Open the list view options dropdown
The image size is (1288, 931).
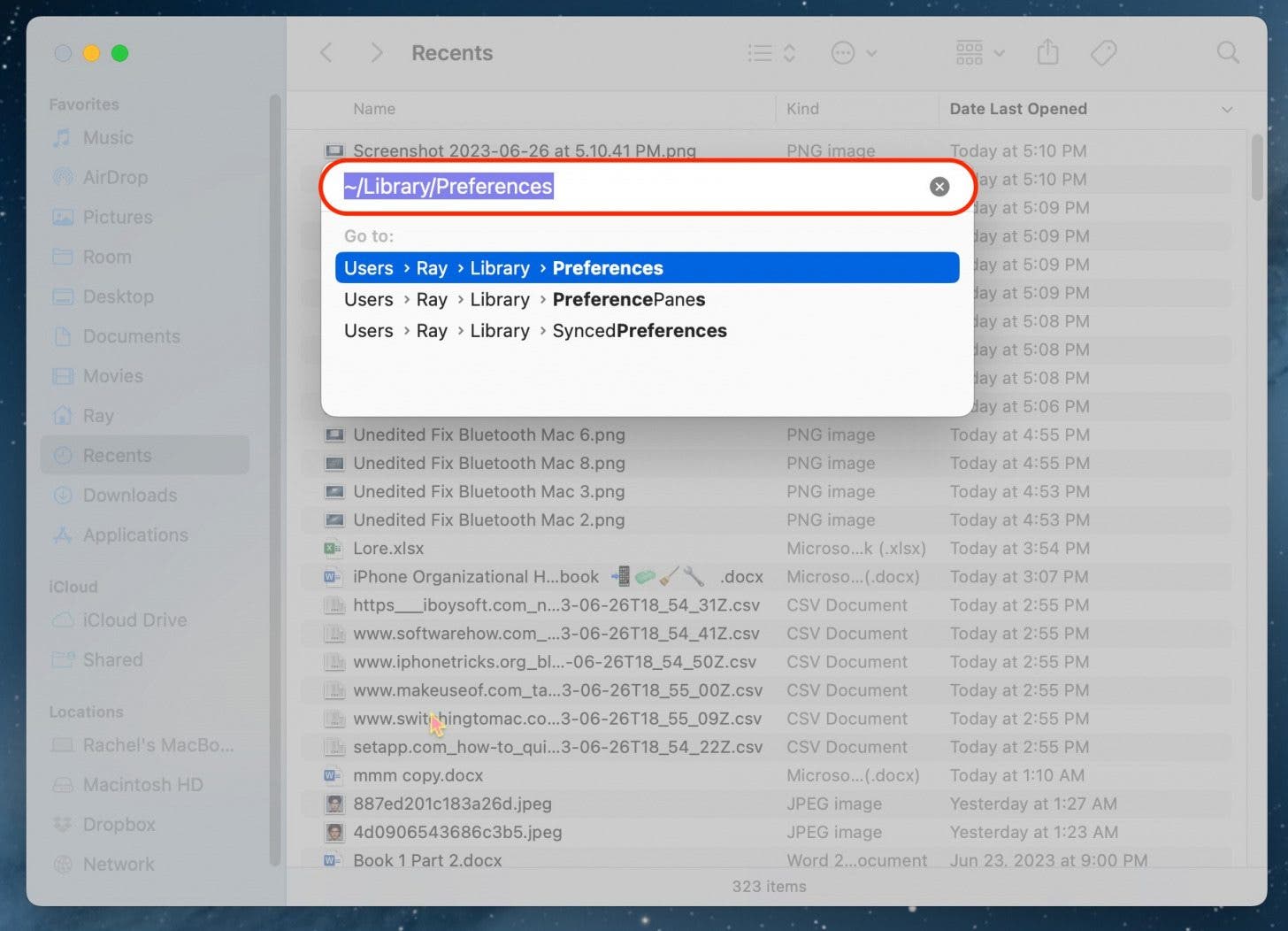point(771,53)
